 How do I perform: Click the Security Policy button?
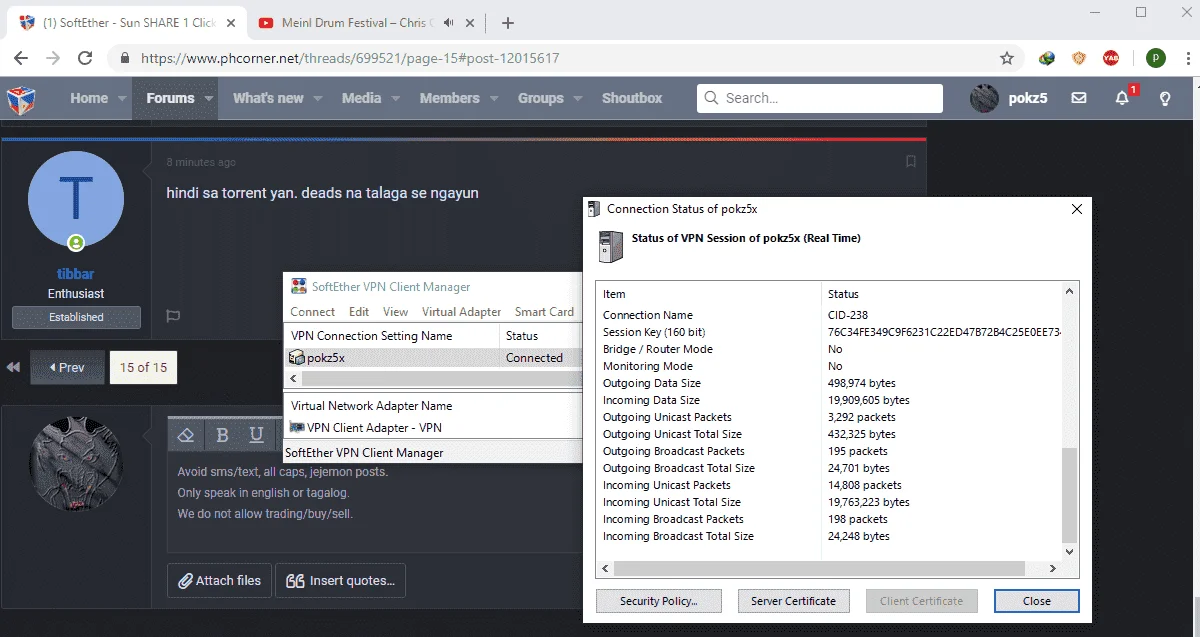[x=658, y=601]
